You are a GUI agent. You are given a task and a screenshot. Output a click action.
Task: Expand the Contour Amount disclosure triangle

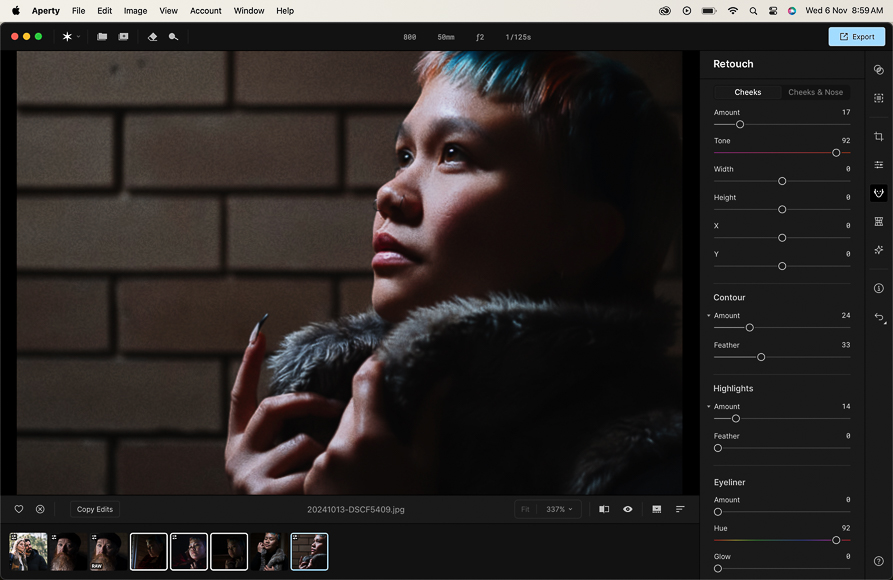coord(709,316)
